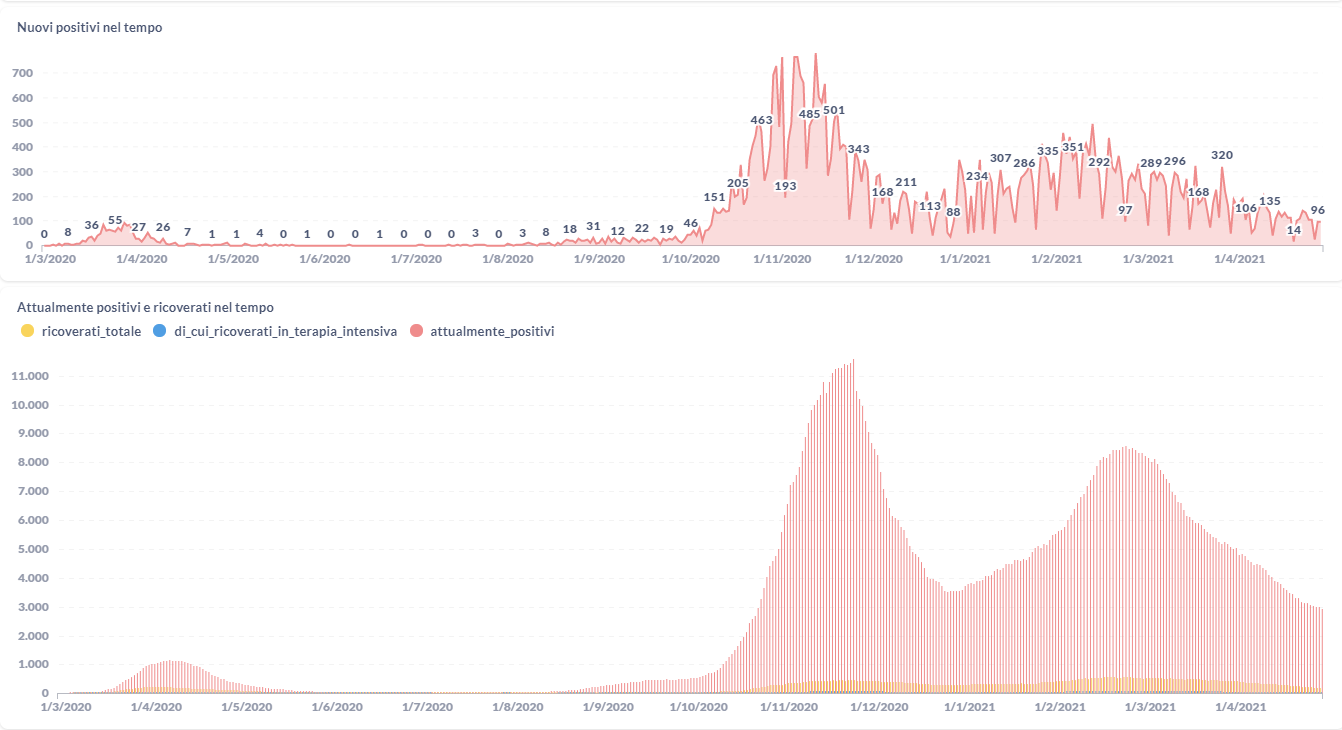Open the 'Nuovi positivi nel tempo' chart title
1342x730 pixels.
pos(89,28)
